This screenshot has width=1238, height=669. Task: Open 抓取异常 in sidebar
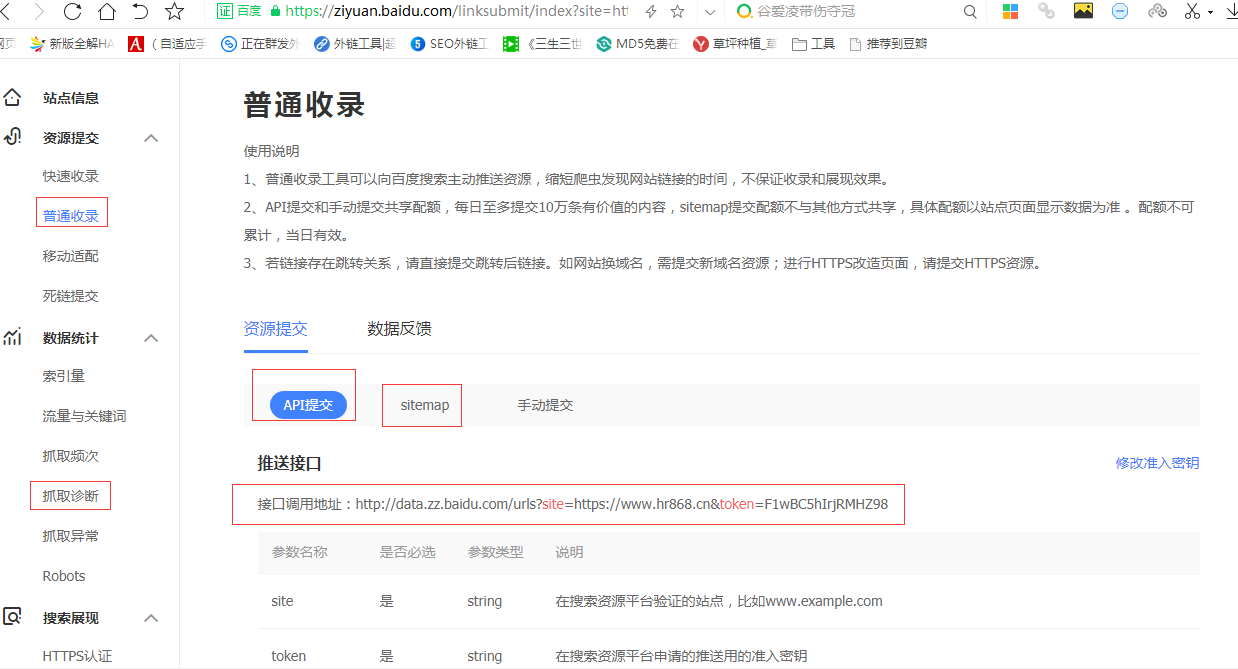[x=71, y=536]
